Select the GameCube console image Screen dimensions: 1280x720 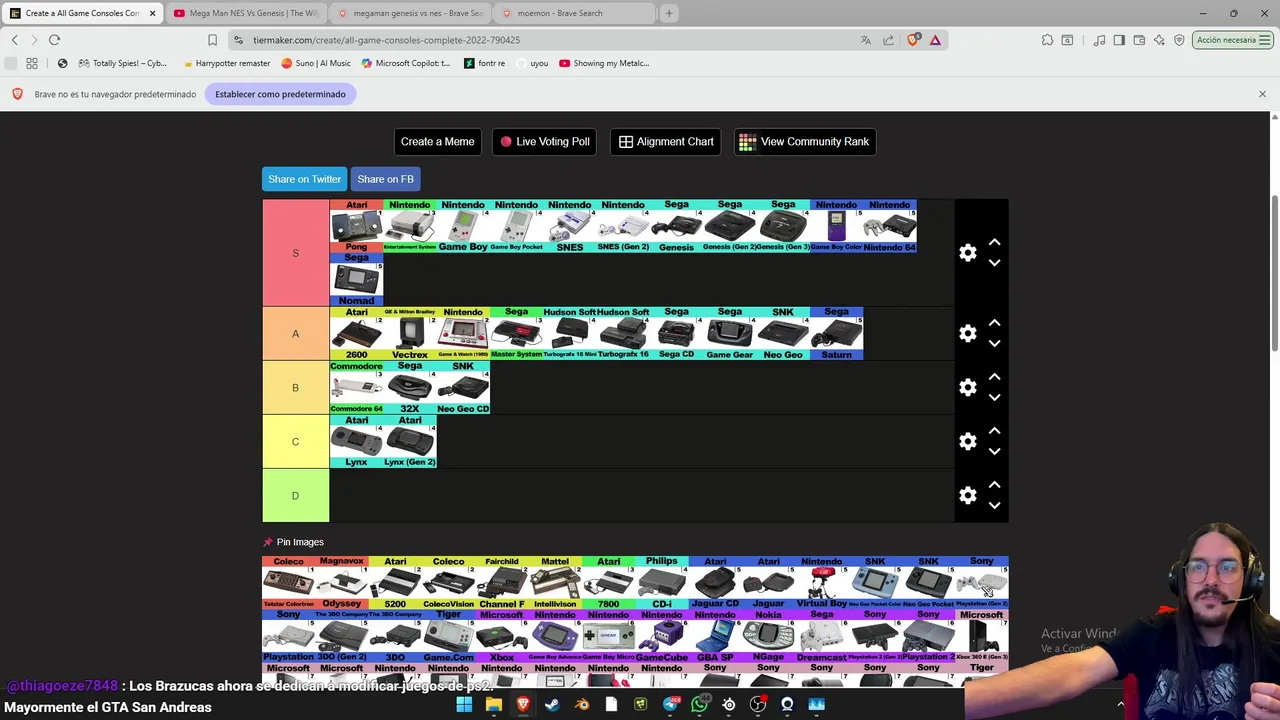point(662,636)
